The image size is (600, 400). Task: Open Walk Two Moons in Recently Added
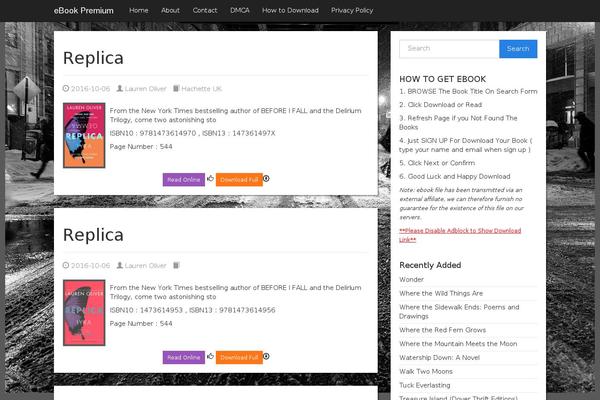point(426,371)
